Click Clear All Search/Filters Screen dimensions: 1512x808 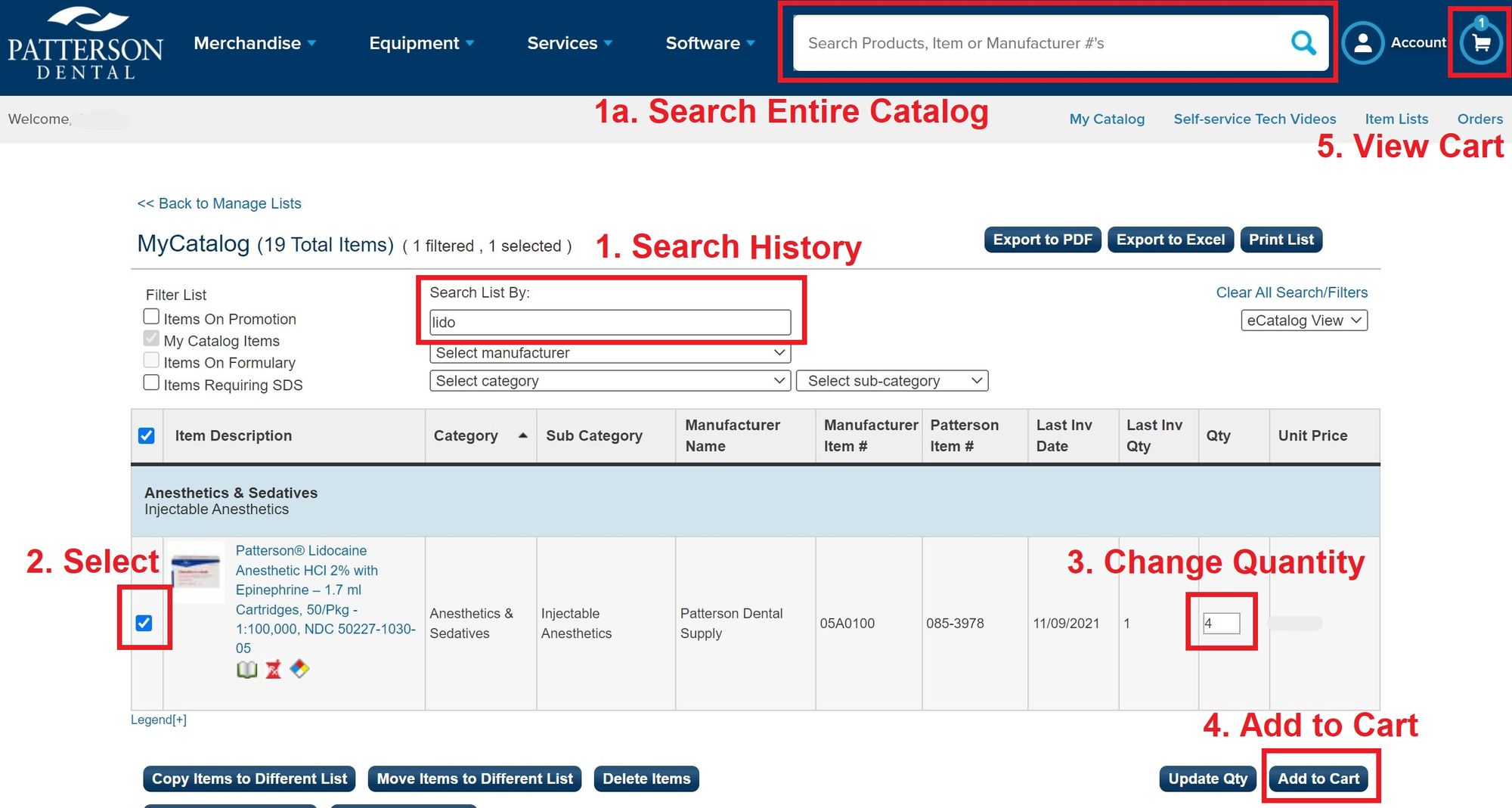tap(1292, 293)
